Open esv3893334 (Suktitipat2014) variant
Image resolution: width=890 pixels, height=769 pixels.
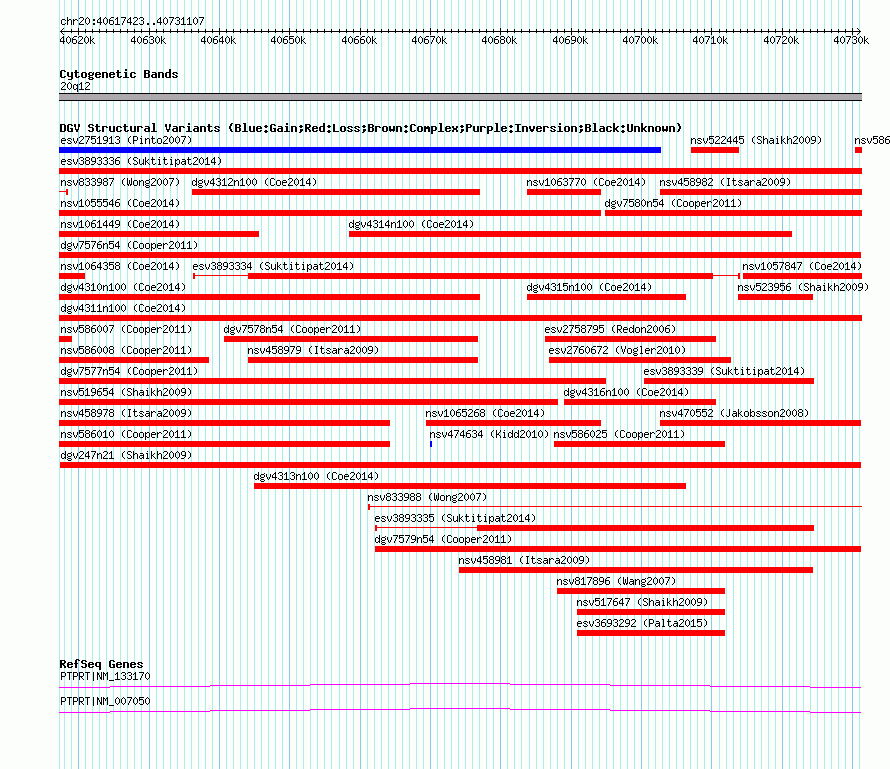pos(273,266)
